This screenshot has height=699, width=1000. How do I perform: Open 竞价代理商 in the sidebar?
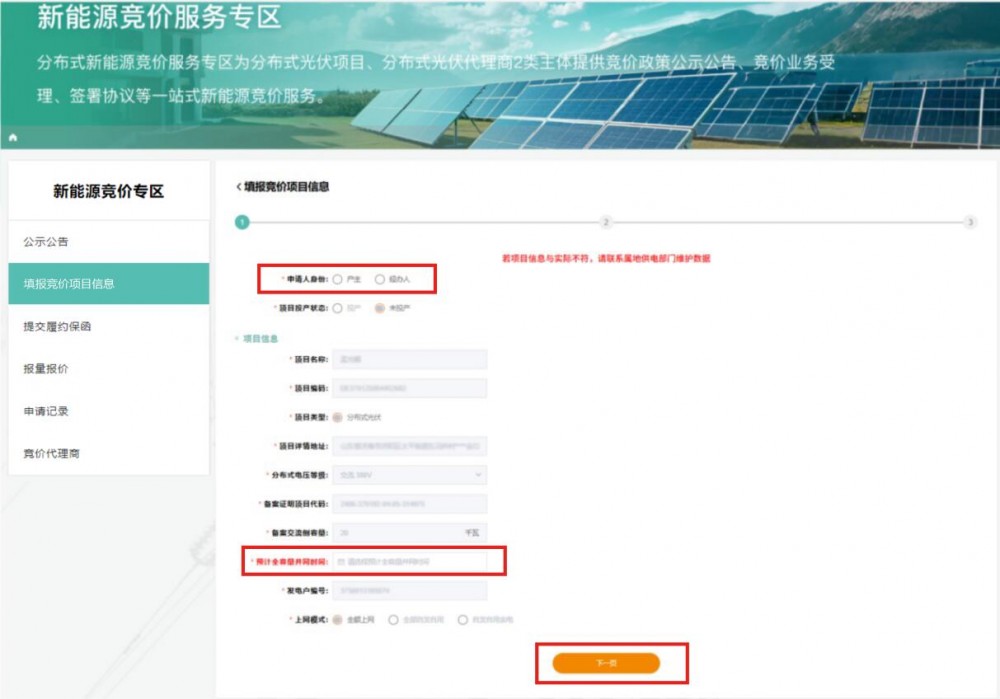(x=108, y=453)
